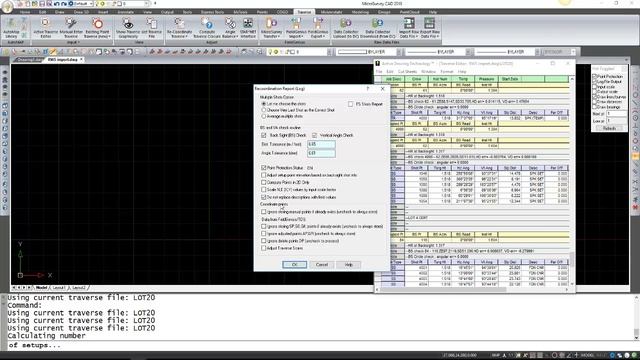The image size is (640, 360).
Task: Toggle 'Do not replace descriptions with field values'
Action: (264, 197)
